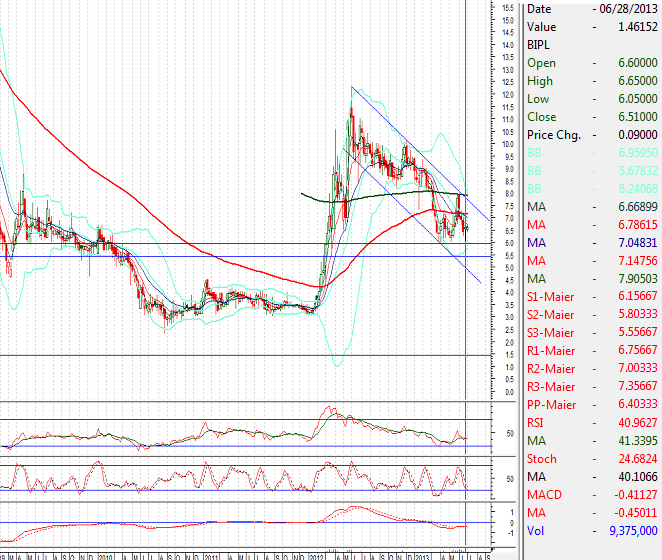Click the Open price 6.60000
This screenshot has height=560, width=662.
click(636, 63)
